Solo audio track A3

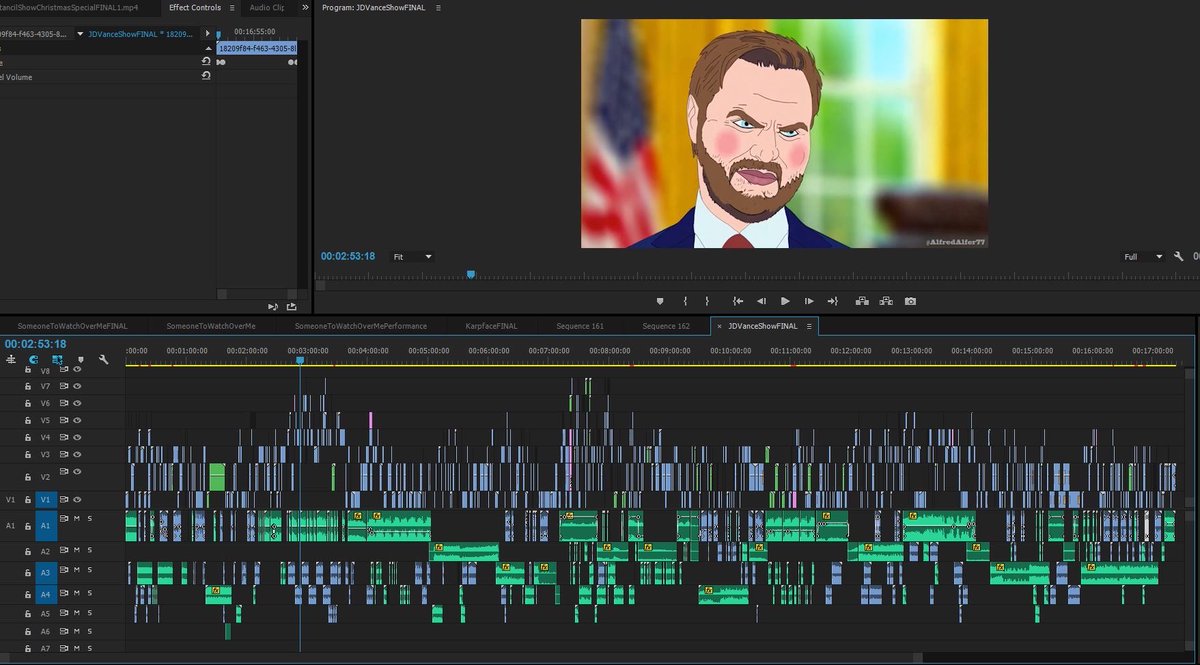click(89, 570)
